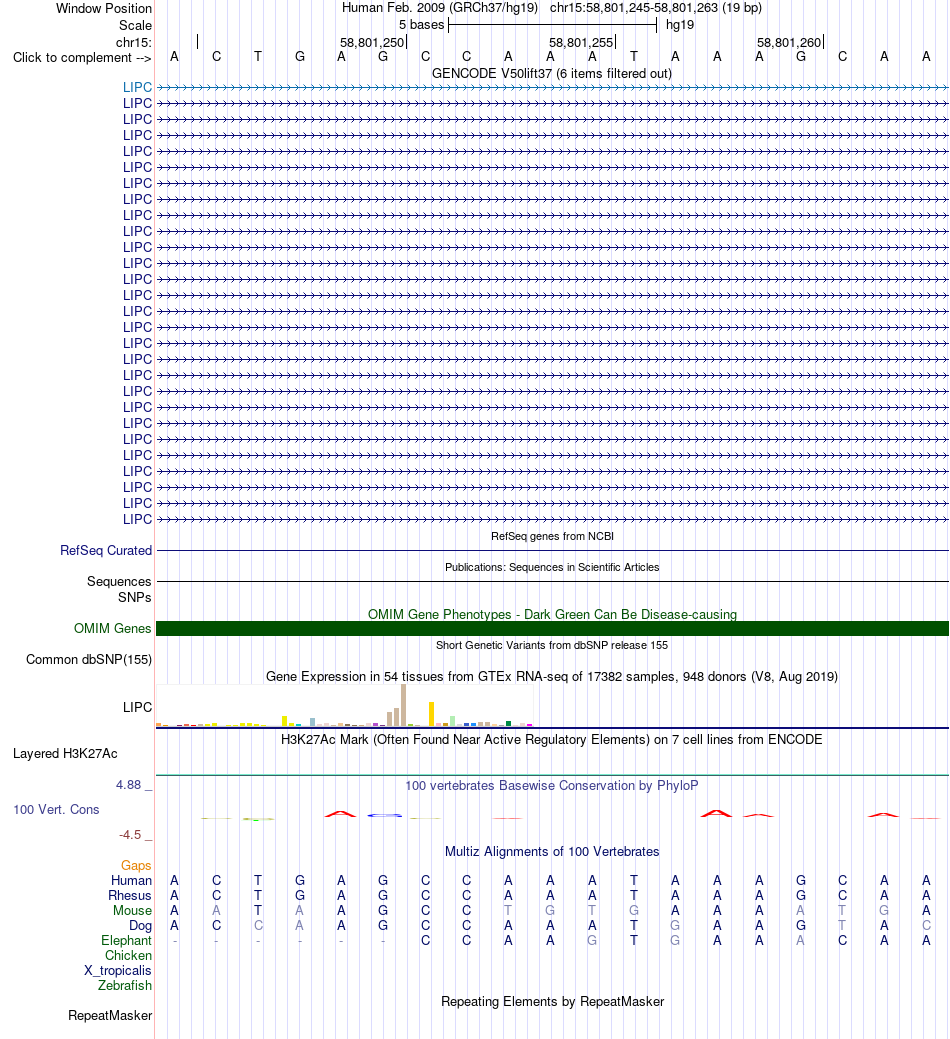Click the OMIM Gene Phenotypes green title
Image resolution: width=950 pixels, height=1039 pixels.
pos(552,614)
